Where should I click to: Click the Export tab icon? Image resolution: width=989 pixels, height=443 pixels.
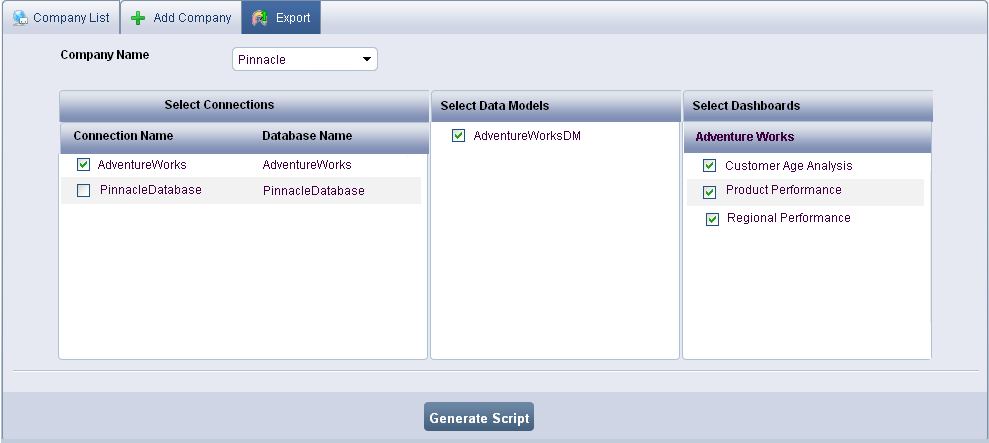(x=260, y=18)
